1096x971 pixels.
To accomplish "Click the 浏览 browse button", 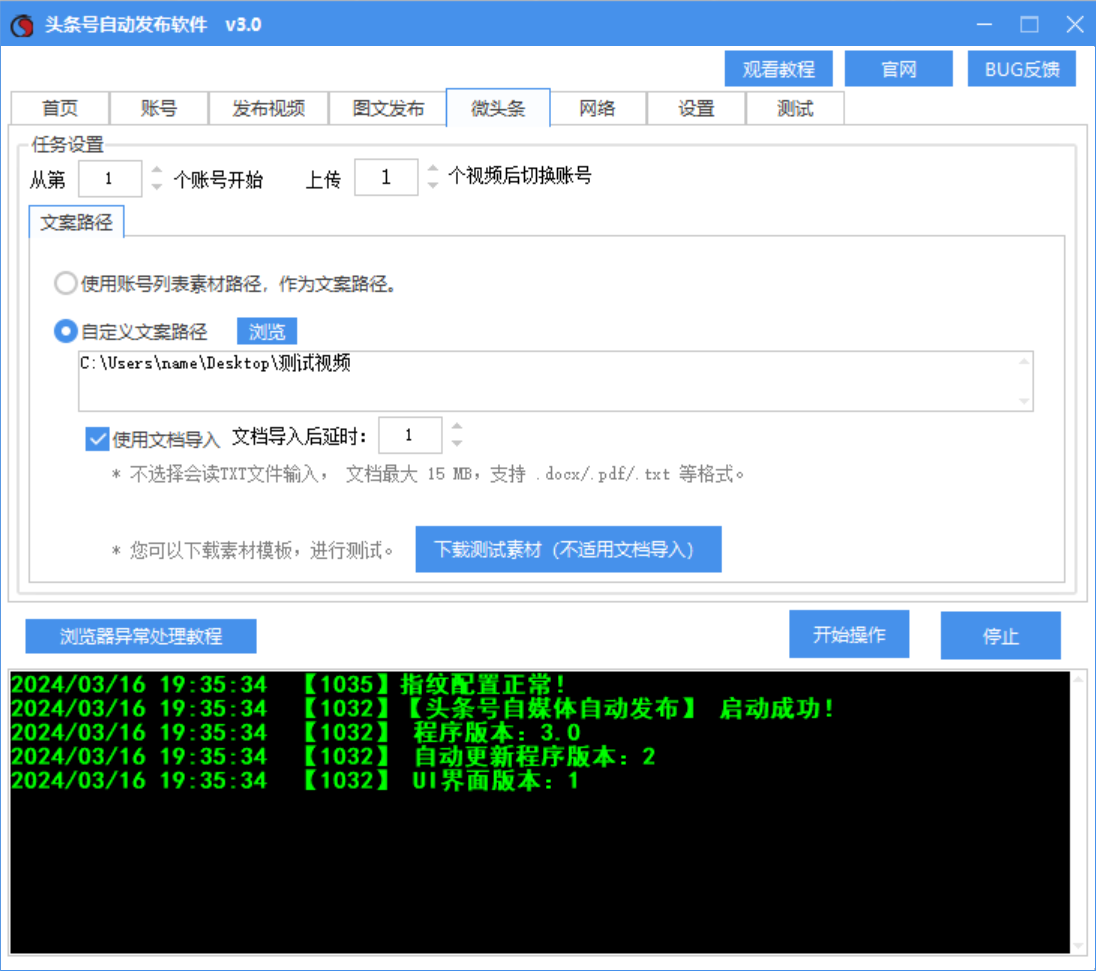I will click(267, 331).
